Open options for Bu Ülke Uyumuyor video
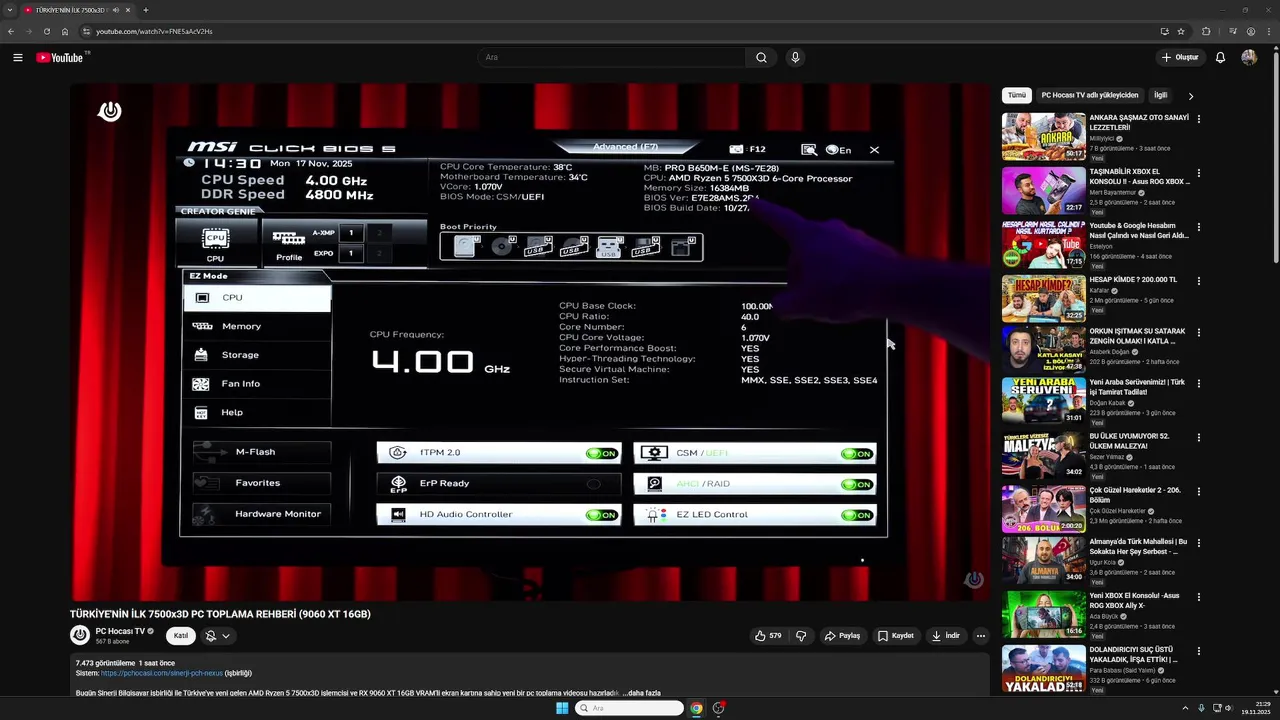Screen dimensions: 1280x720 point(1198,437)
